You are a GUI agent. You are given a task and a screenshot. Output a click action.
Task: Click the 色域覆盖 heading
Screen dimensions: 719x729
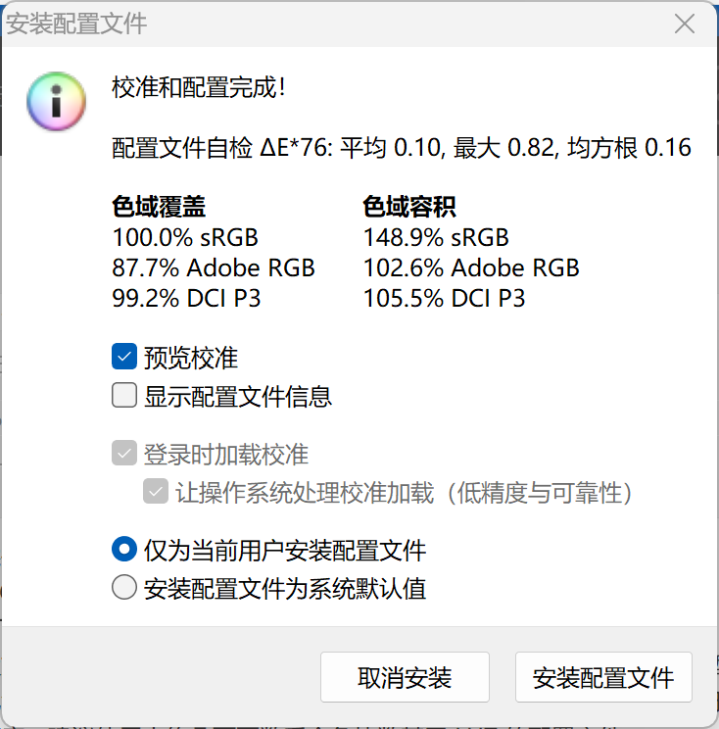coord(158,208)
